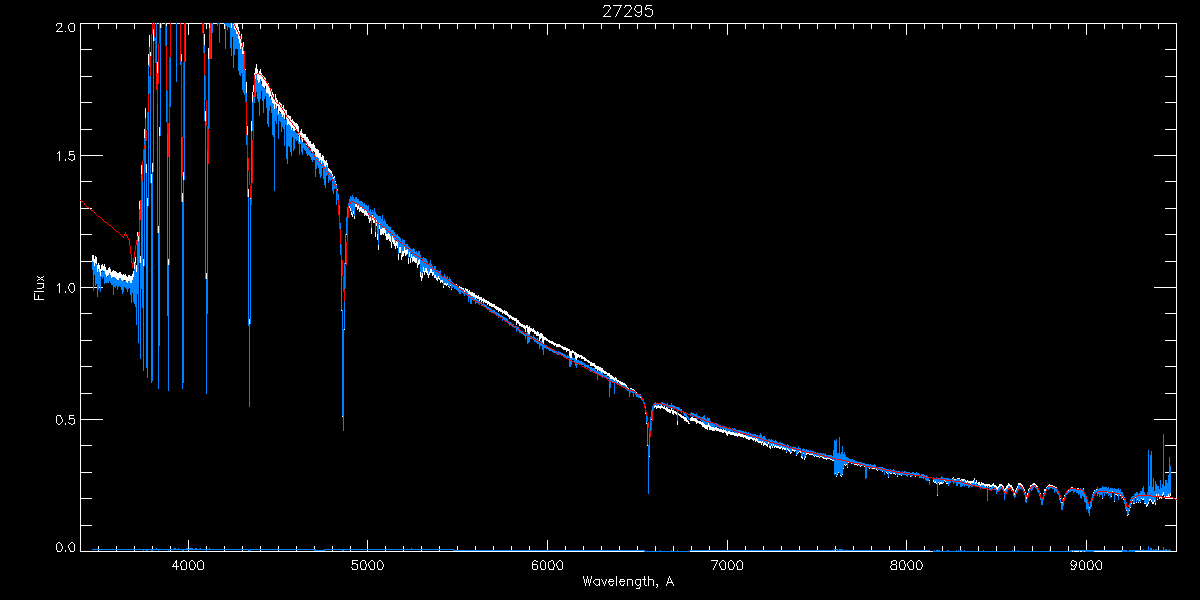Image resolution: width=1200 pixels, height=600 pixels.
Task: Click the 0.0 flux tick label
Action: tap(64, 547)
